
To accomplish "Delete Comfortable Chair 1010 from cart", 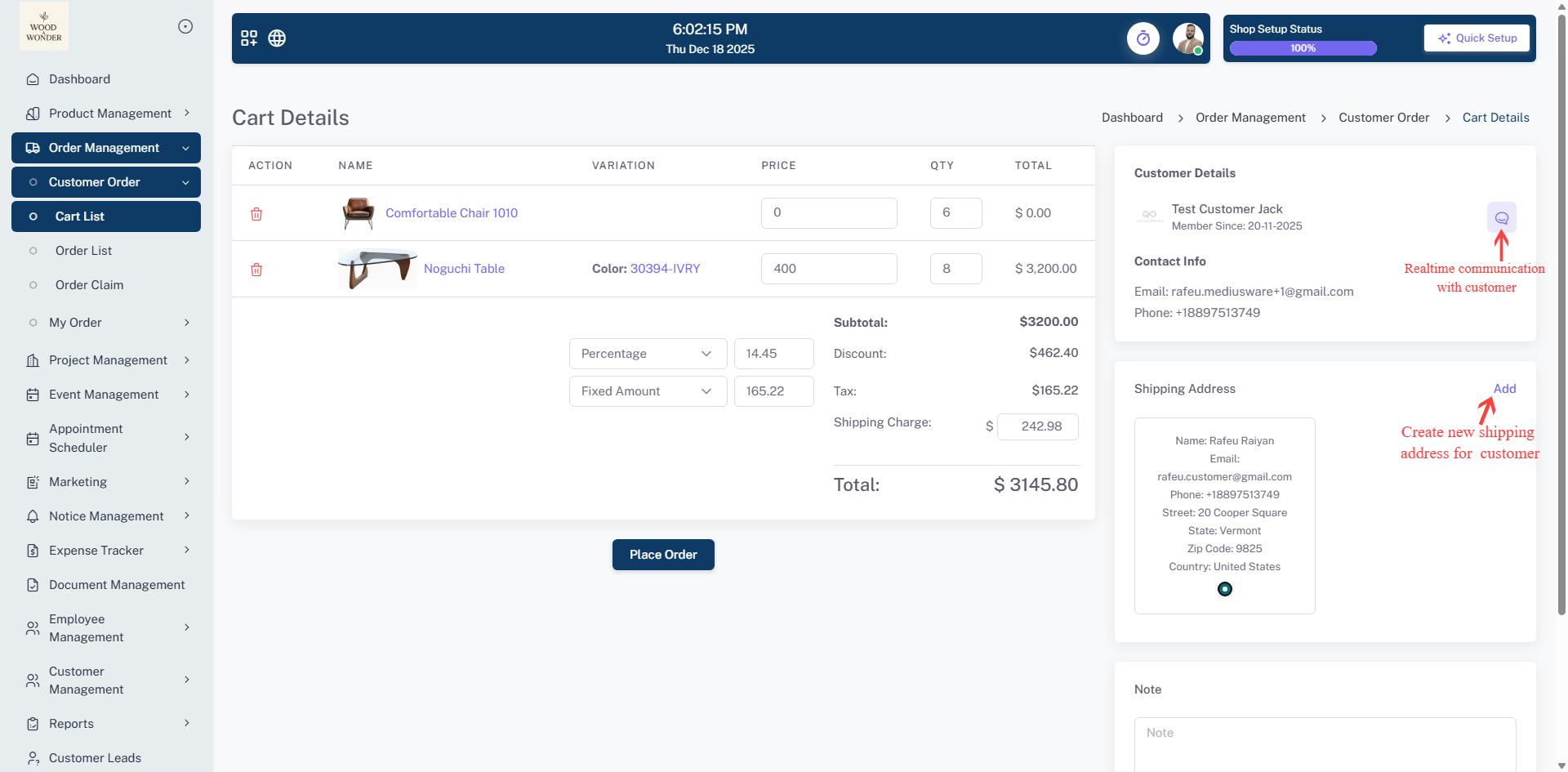I will 256,214.
